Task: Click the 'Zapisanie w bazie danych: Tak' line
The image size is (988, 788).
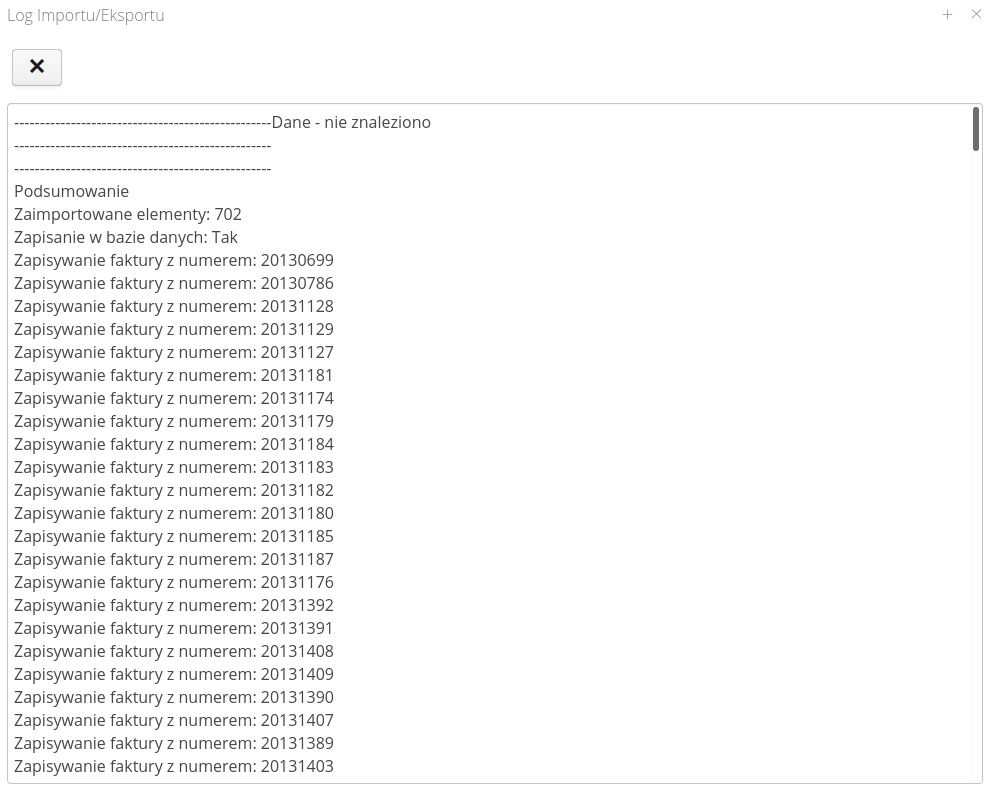Action: pos(125,237)
